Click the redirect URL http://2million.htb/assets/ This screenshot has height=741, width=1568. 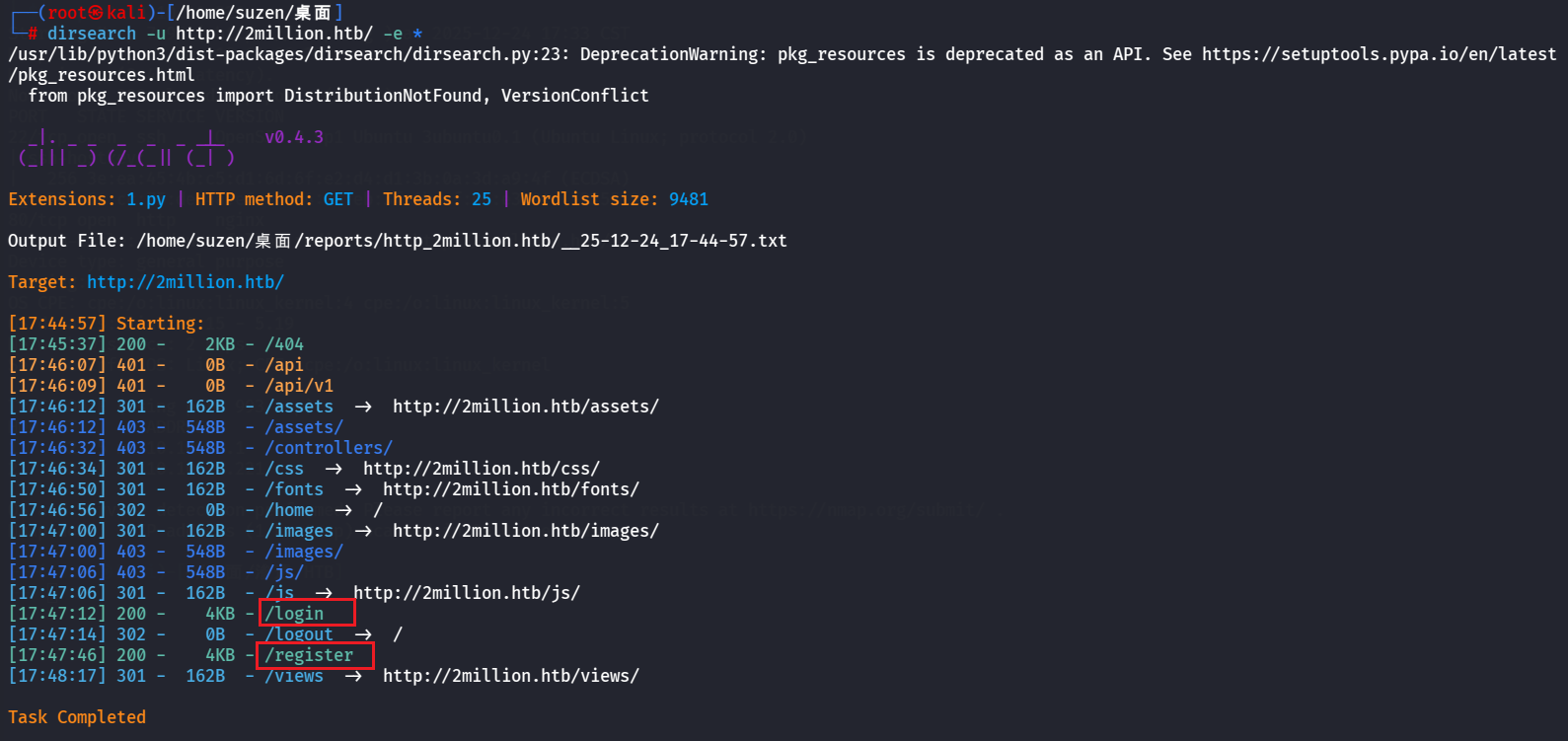526,407
